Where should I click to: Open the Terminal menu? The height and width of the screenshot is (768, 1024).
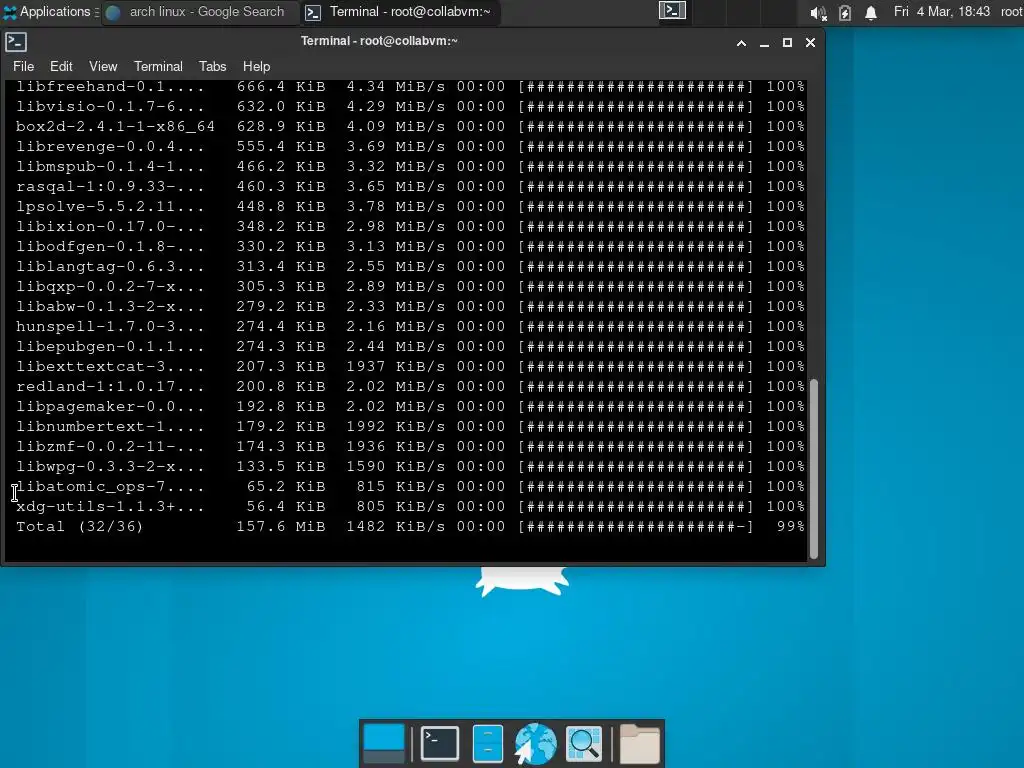coord(158,67)
